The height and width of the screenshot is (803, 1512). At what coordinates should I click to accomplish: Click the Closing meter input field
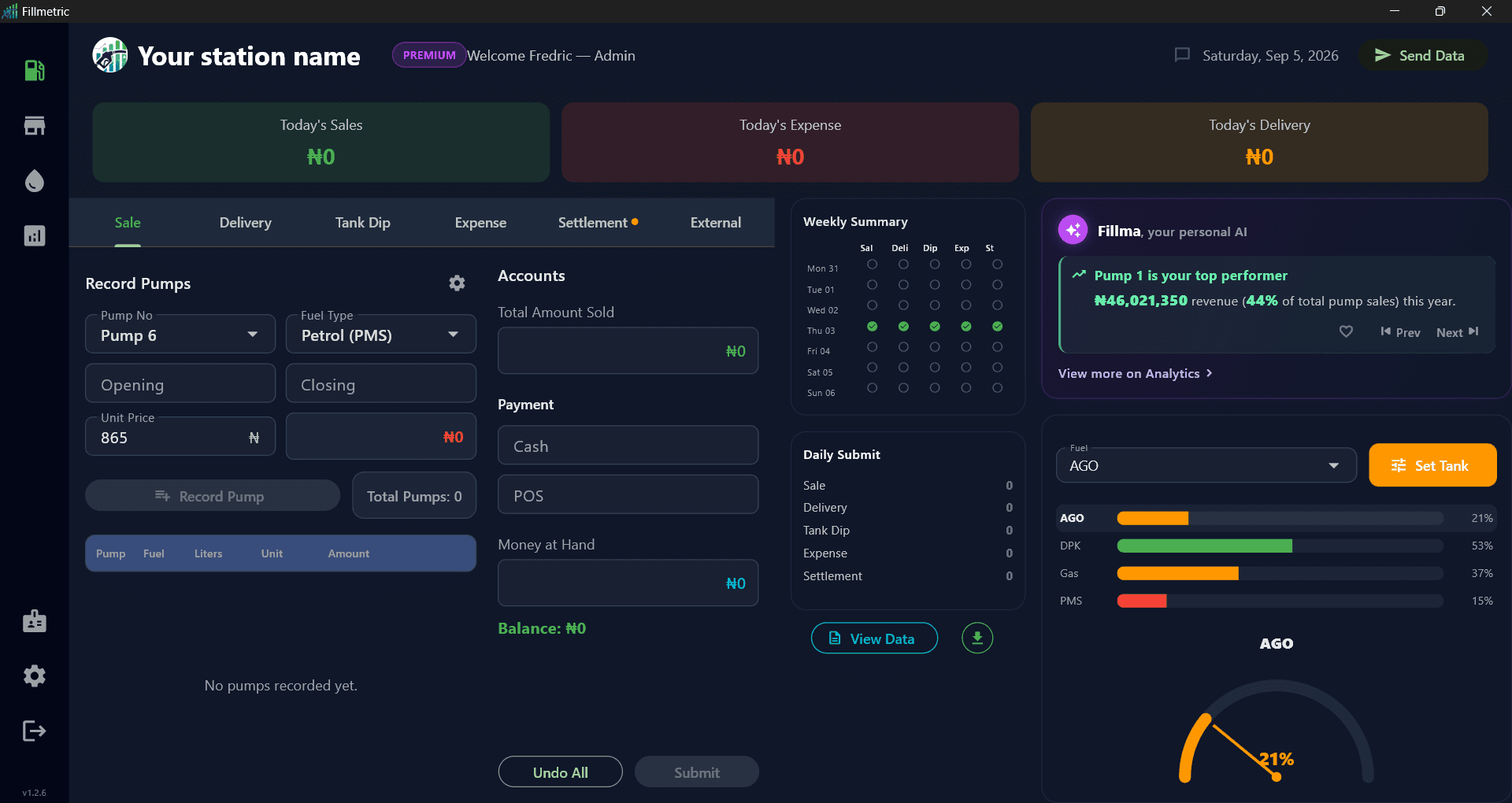point(381,383)
